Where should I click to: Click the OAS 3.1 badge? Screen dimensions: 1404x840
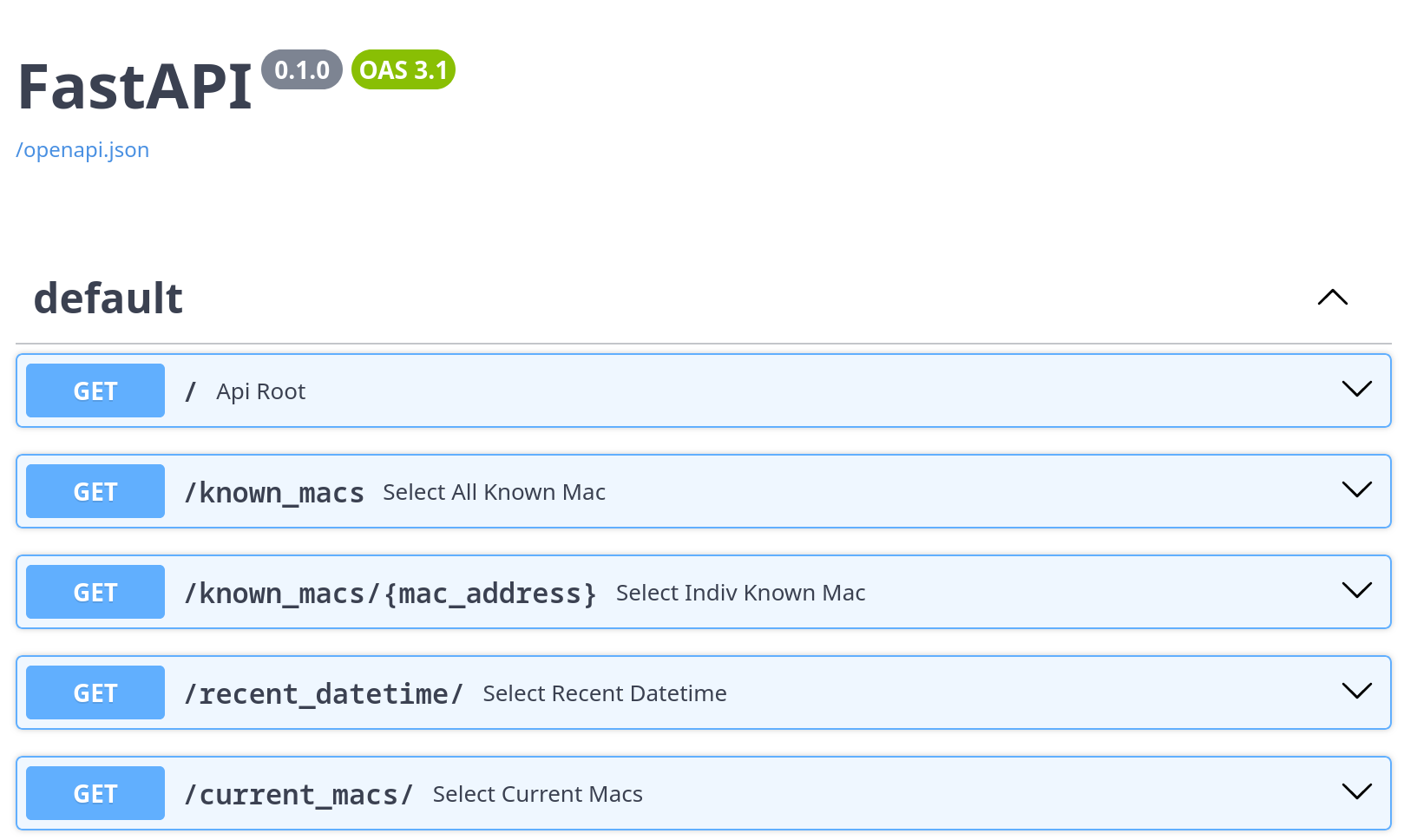pyautogui.click(x=403, y=69)
